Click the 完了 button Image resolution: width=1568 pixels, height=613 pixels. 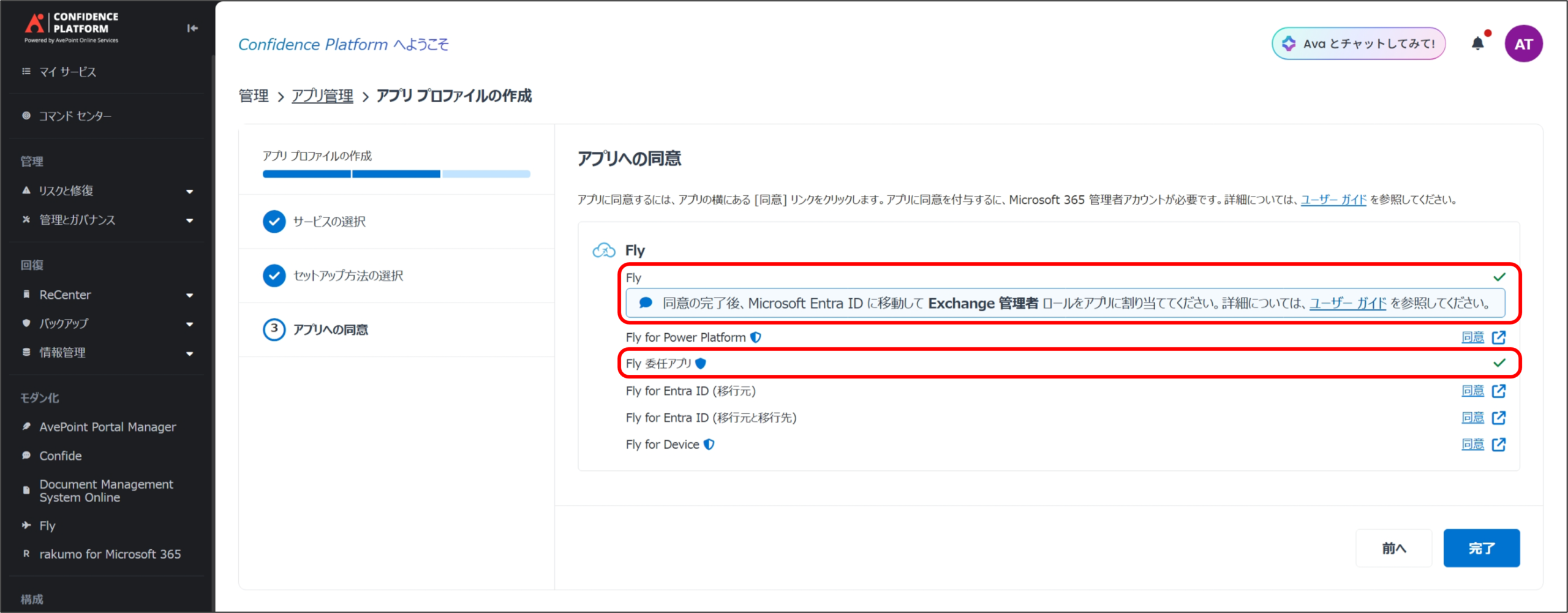[x=1481, y=548]
